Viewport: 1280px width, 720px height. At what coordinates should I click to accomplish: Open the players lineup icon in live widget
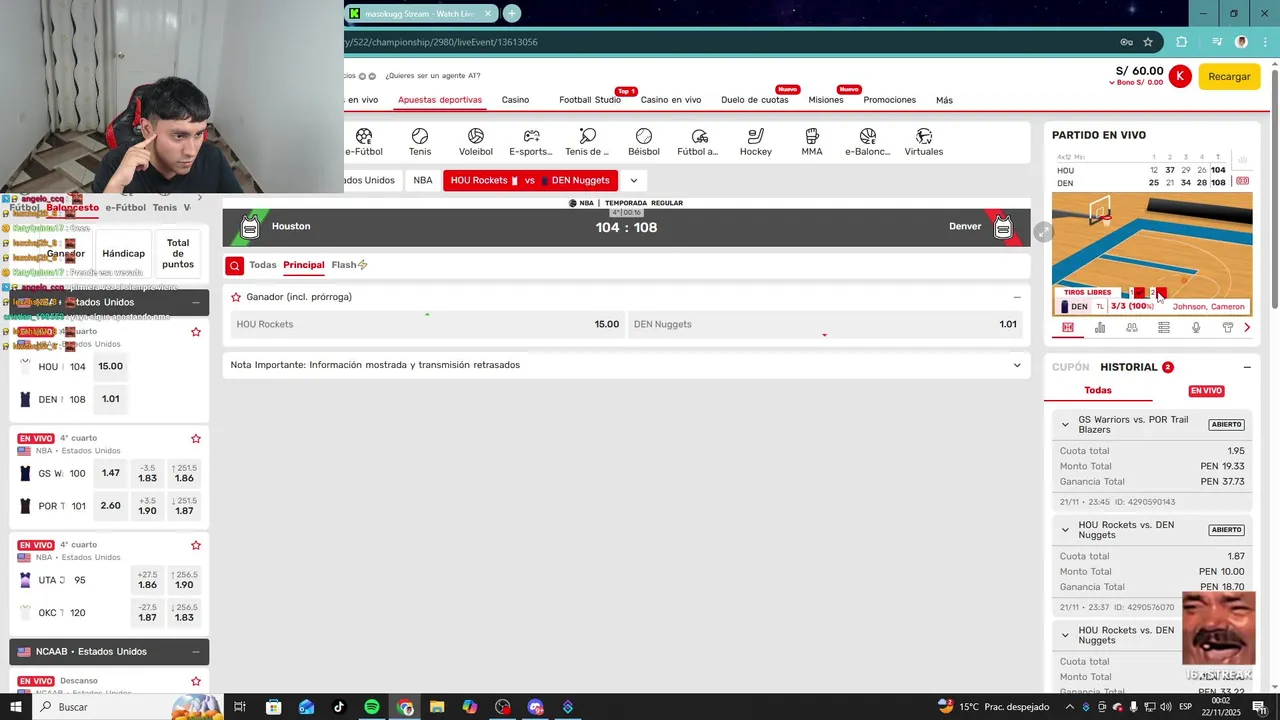click(1132, 327)
